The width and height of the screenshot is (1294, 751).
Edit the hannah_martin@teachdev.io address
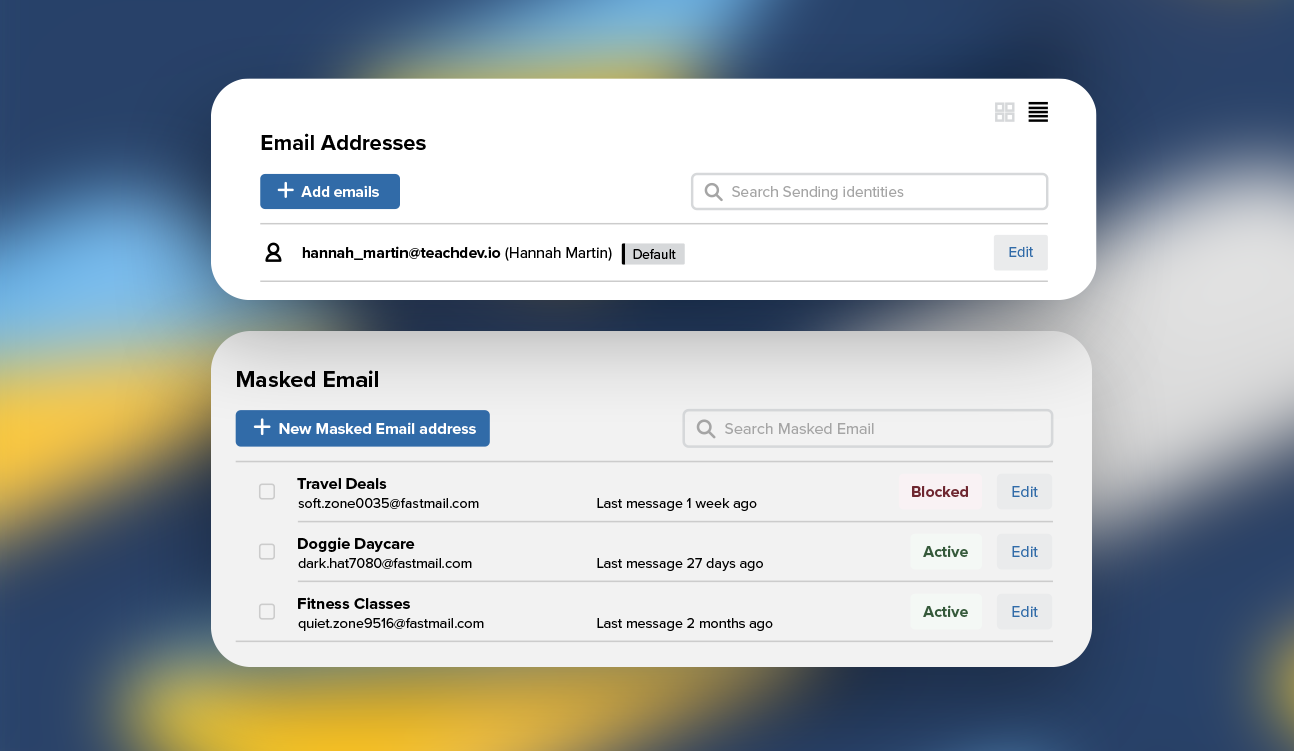[x=1020, y=253]
